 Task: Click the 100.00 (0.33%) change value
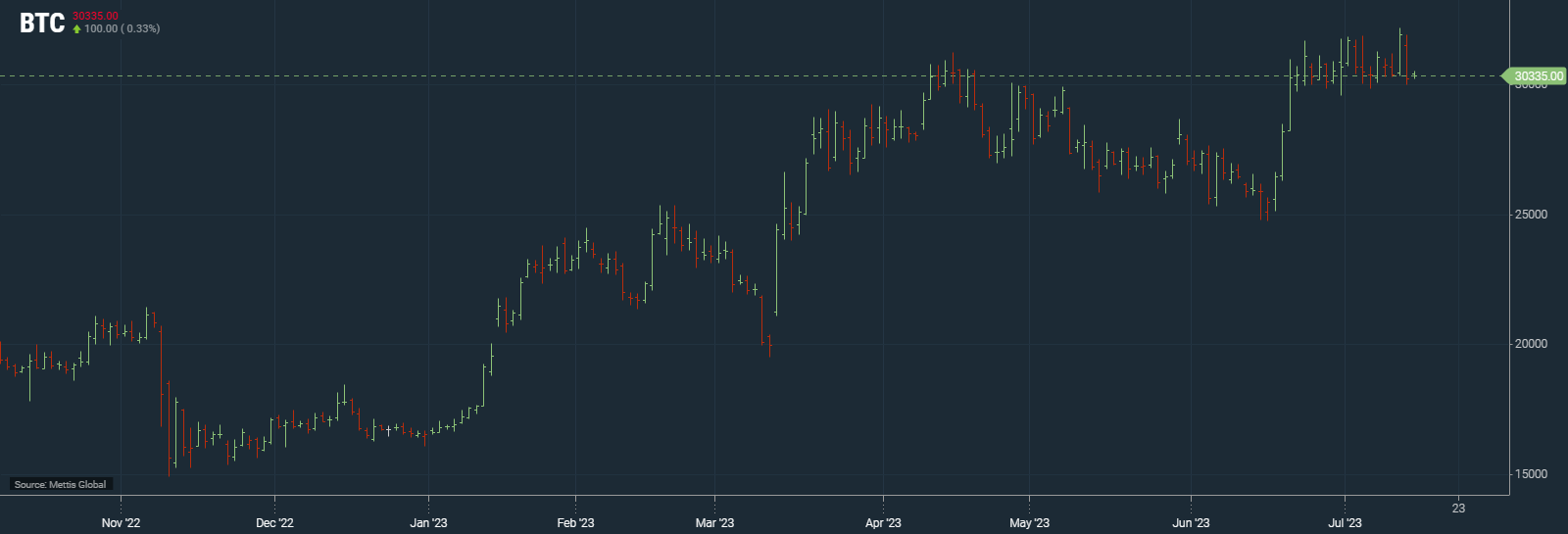[122, 29]
